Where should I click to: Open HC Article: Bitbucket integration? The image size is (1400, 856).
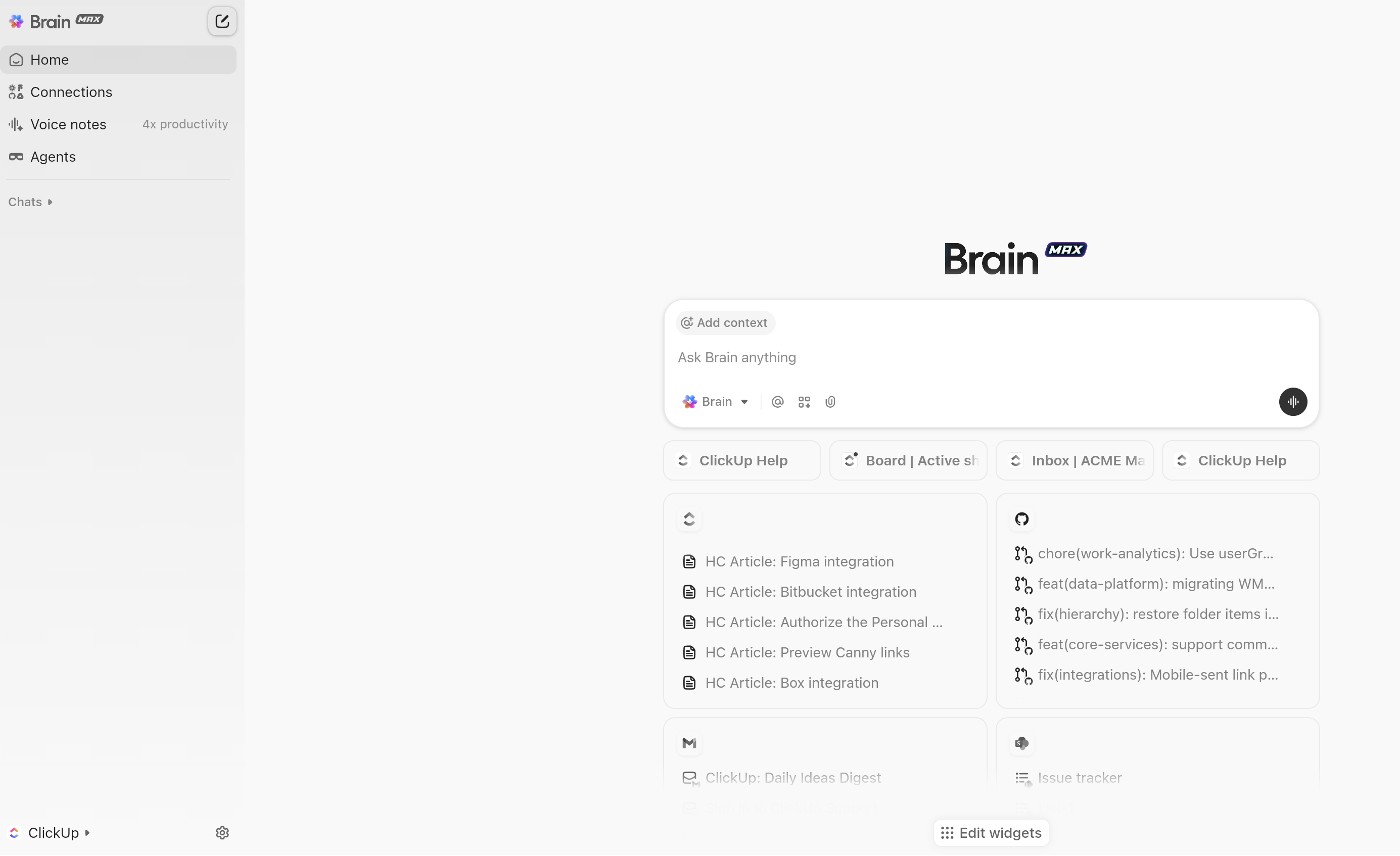pos(811,592)
